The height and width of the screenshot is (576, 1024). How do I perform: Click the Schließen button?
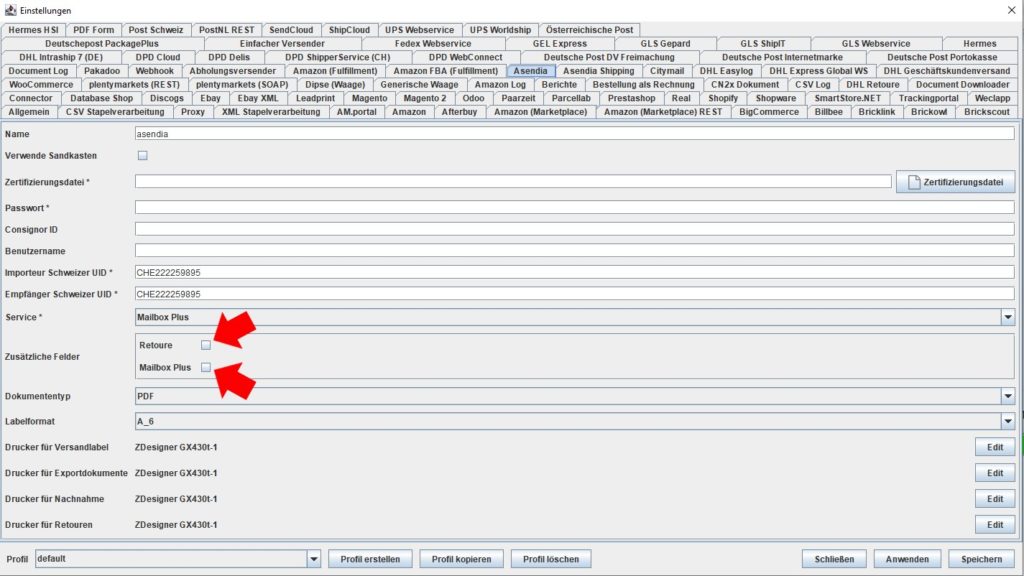834,559
